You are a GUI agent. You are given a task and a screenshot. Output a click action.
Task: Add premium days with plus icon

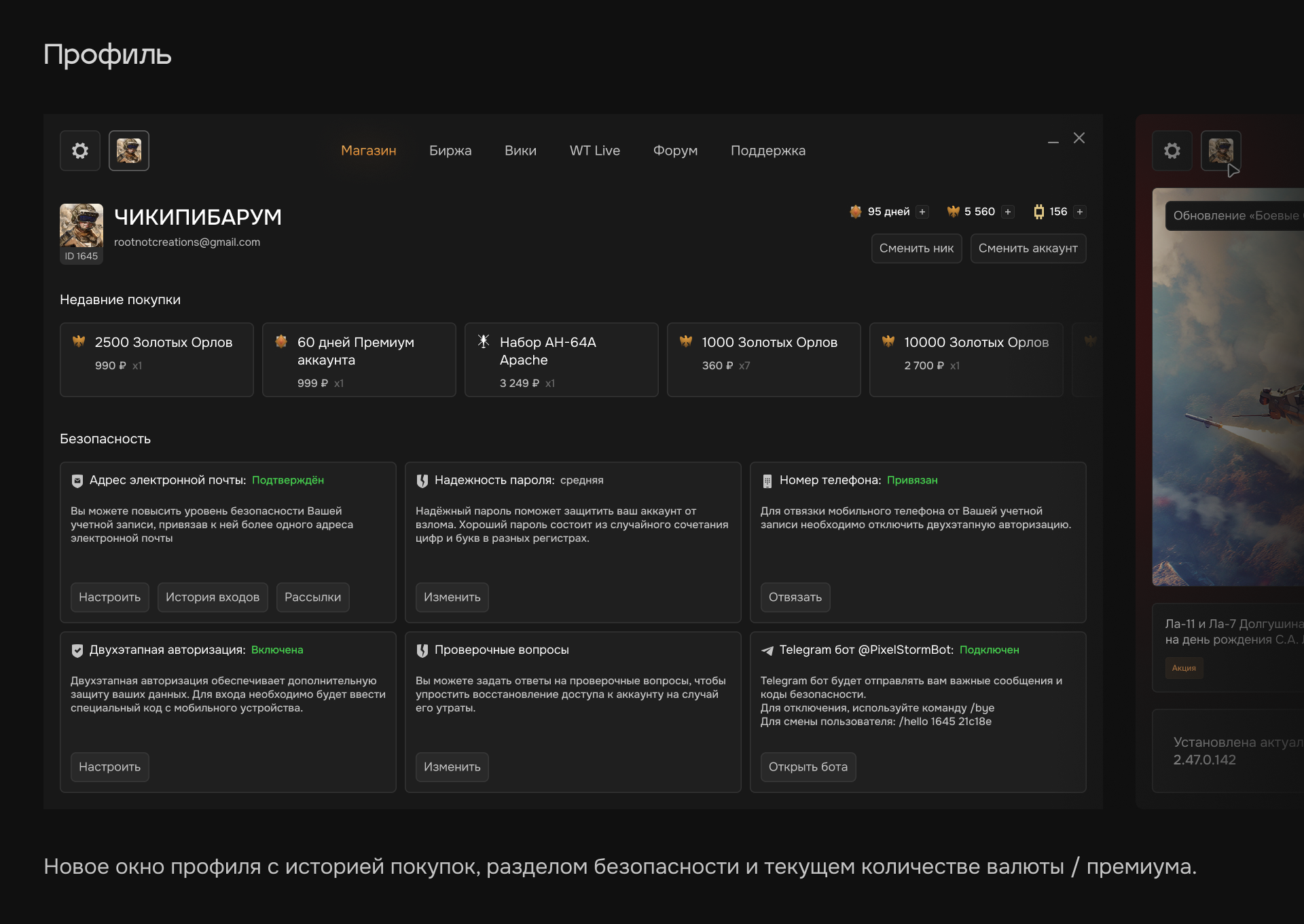point(922,212)
